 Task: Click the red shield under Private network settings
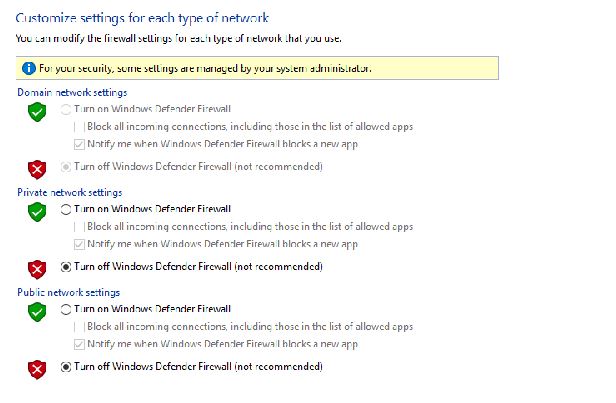tap(37, 268)
